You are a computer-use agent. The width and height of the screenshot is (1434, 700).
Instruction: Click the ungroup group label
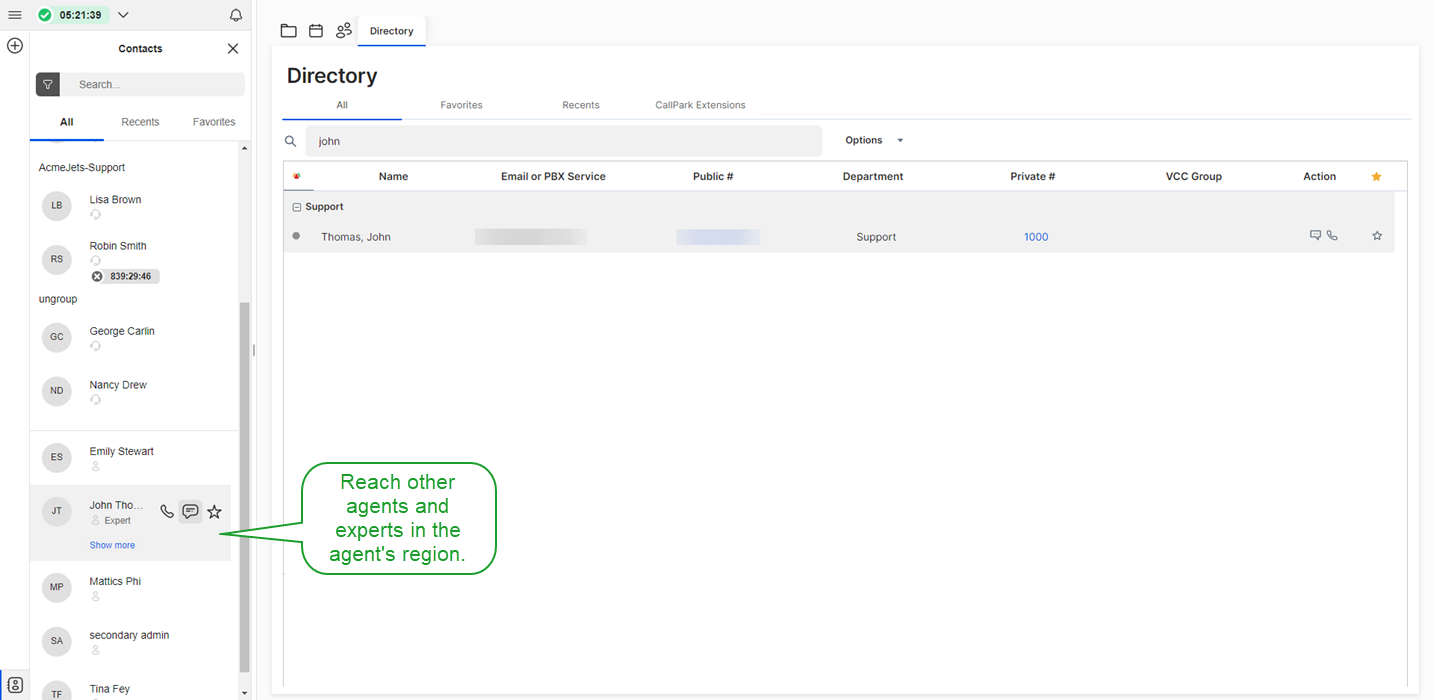tap(58, 299)
